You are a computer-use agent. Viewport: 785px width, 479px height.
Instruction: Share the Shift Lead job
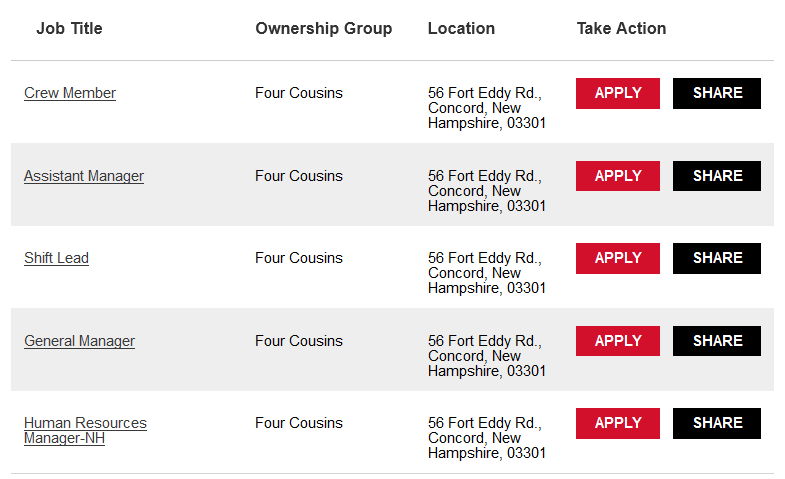(717, 258)
